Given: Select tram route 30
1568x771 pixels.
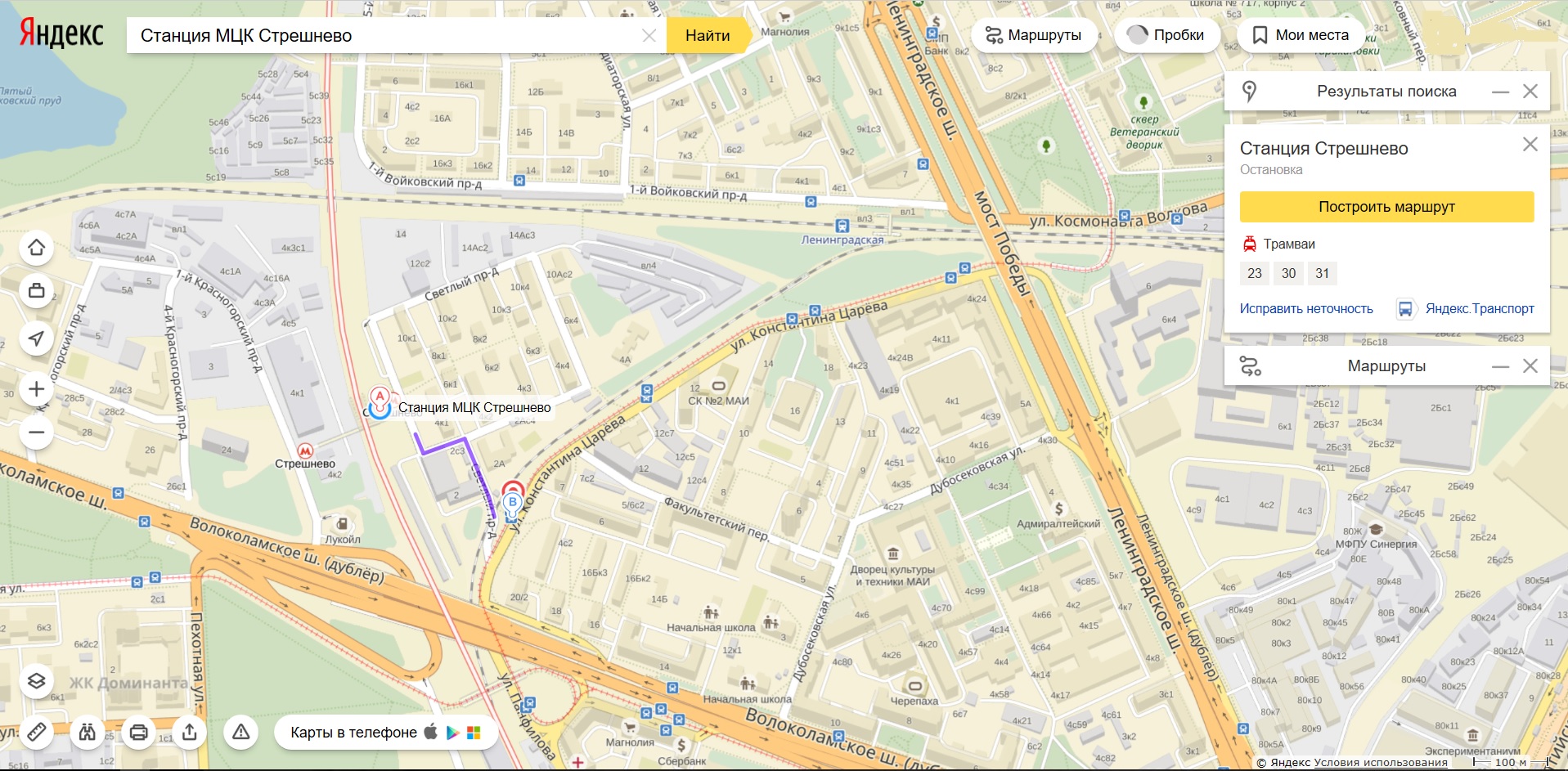Looking at the screenshot, I should pyautogui.click(x=1288, y=273).
